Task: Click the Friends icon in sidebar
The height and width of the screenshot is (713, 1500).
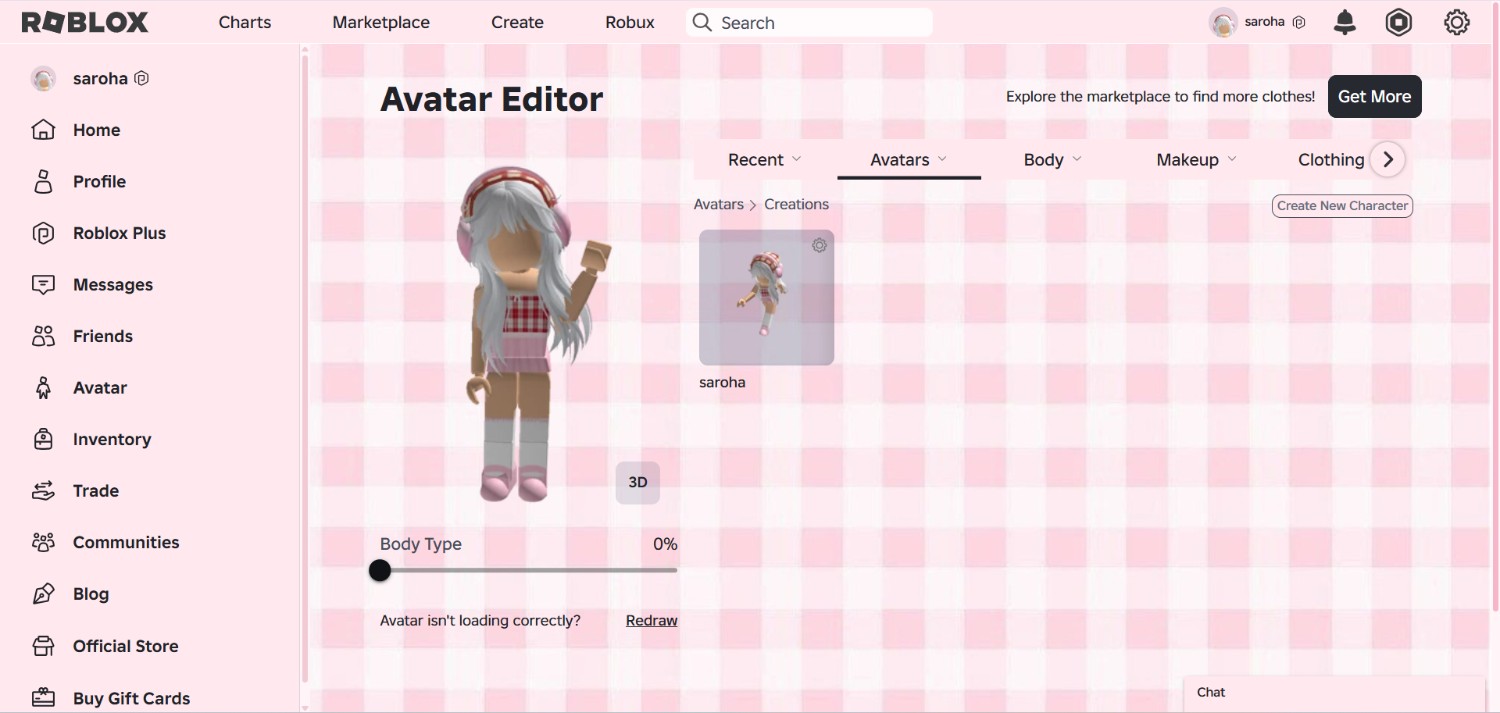Action: coord(43,336)
